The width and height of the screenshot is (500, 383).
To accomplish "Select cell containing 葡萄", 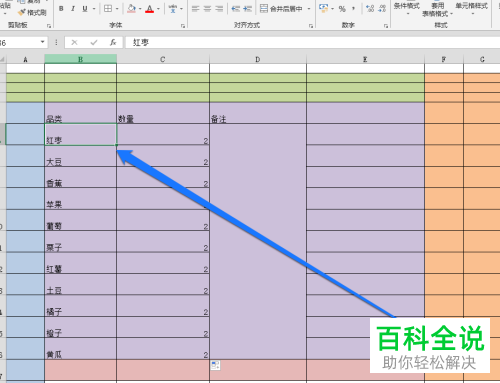I will 80,220.
